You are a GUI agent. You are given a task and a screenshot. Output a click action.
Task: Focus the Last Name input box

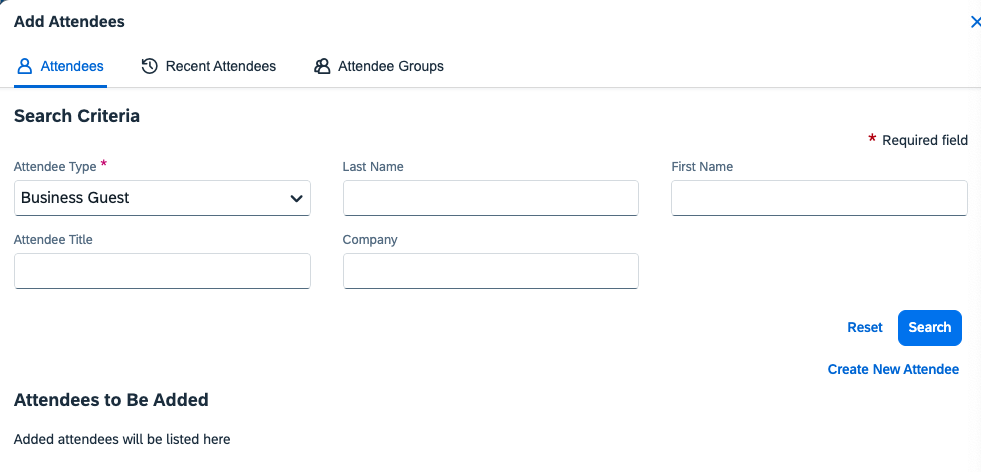pos(490,198)
